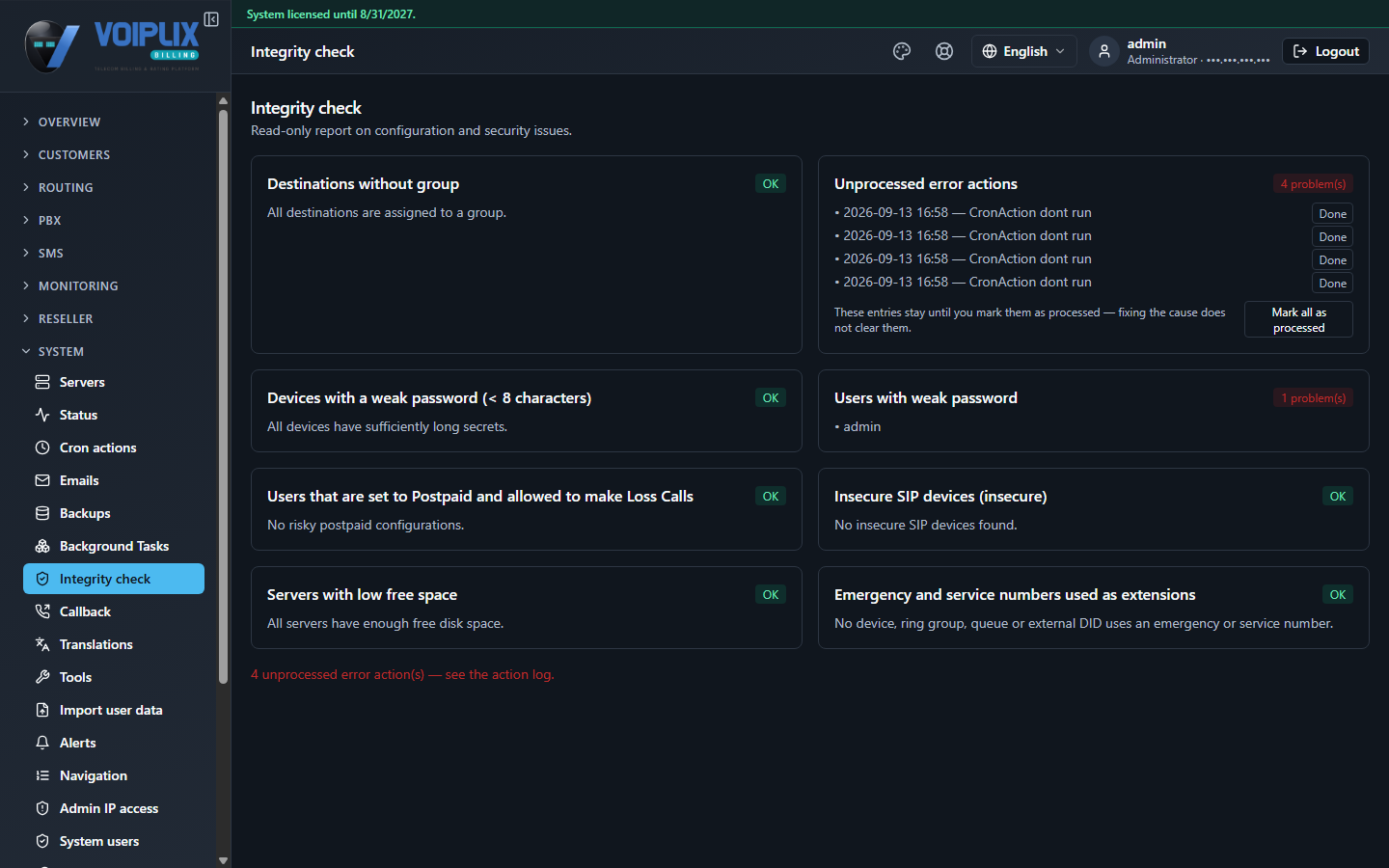Click the help lifebuoy icon
The width and height of the screenshot is (1389, 868).
[x=944, y=51]
